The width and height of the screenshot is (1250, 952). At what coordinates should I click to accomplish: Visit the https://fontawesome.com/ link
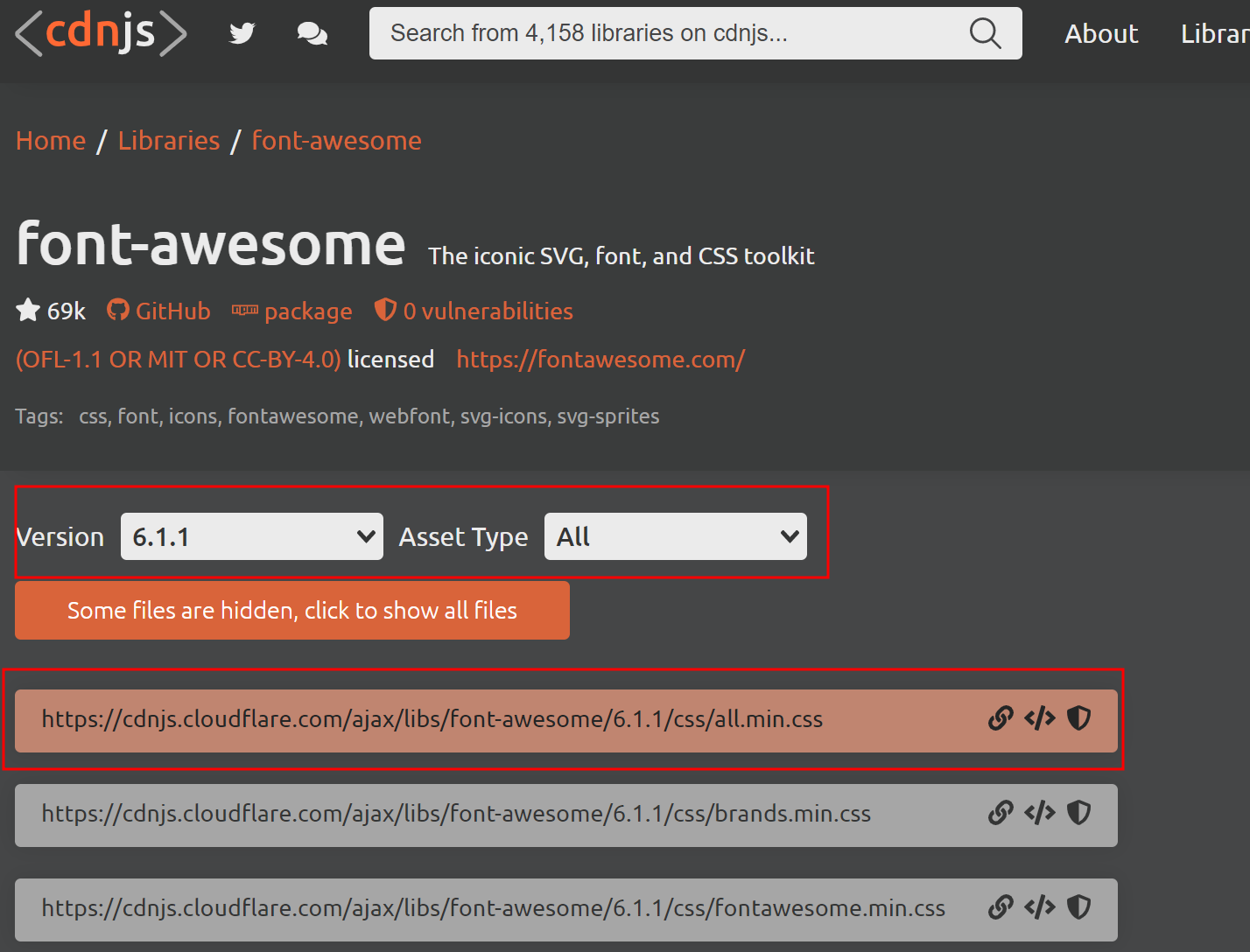[600, 359]
